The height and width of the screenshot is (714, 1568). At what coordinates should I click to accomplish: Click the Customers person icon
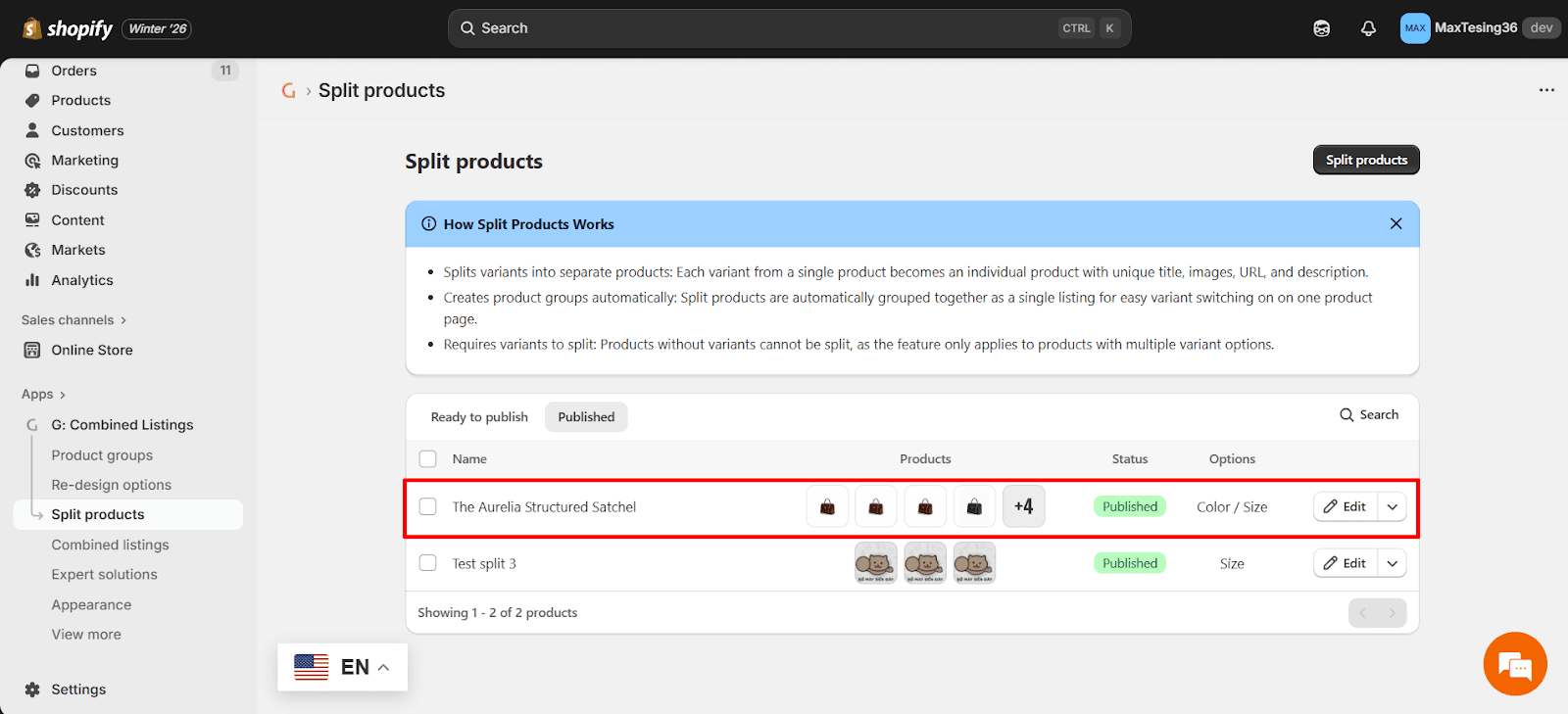click(x=32, y=130)
